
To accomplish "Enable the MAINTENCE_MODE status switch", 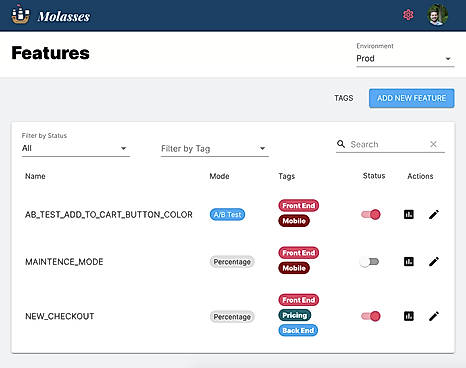I will click(370, 262).
